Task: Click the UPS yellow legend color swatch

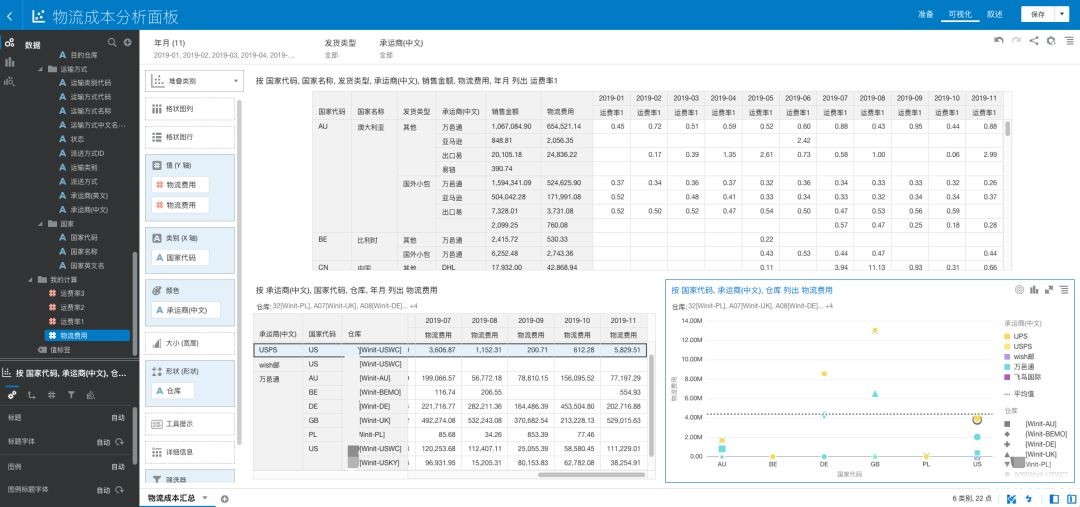Action: 1007,336
